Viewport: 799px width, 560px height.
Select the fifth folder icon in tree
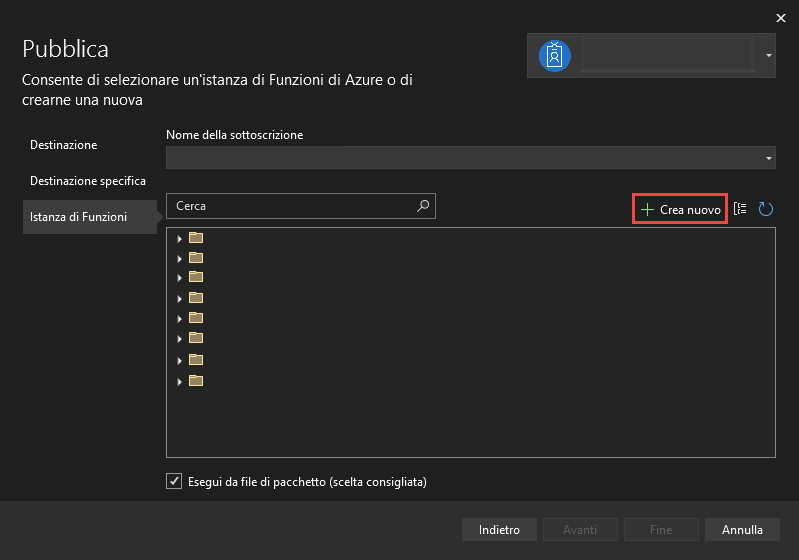[x=196, y=317]
